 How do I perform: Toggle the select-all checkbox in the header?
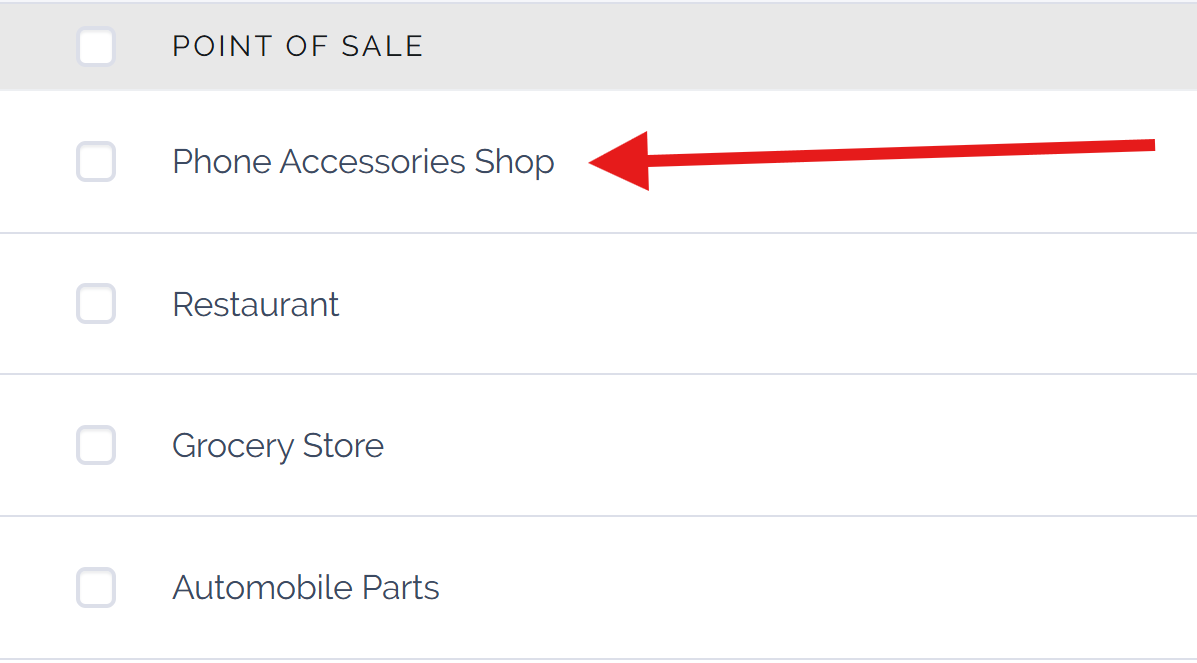tap(96, 47)
